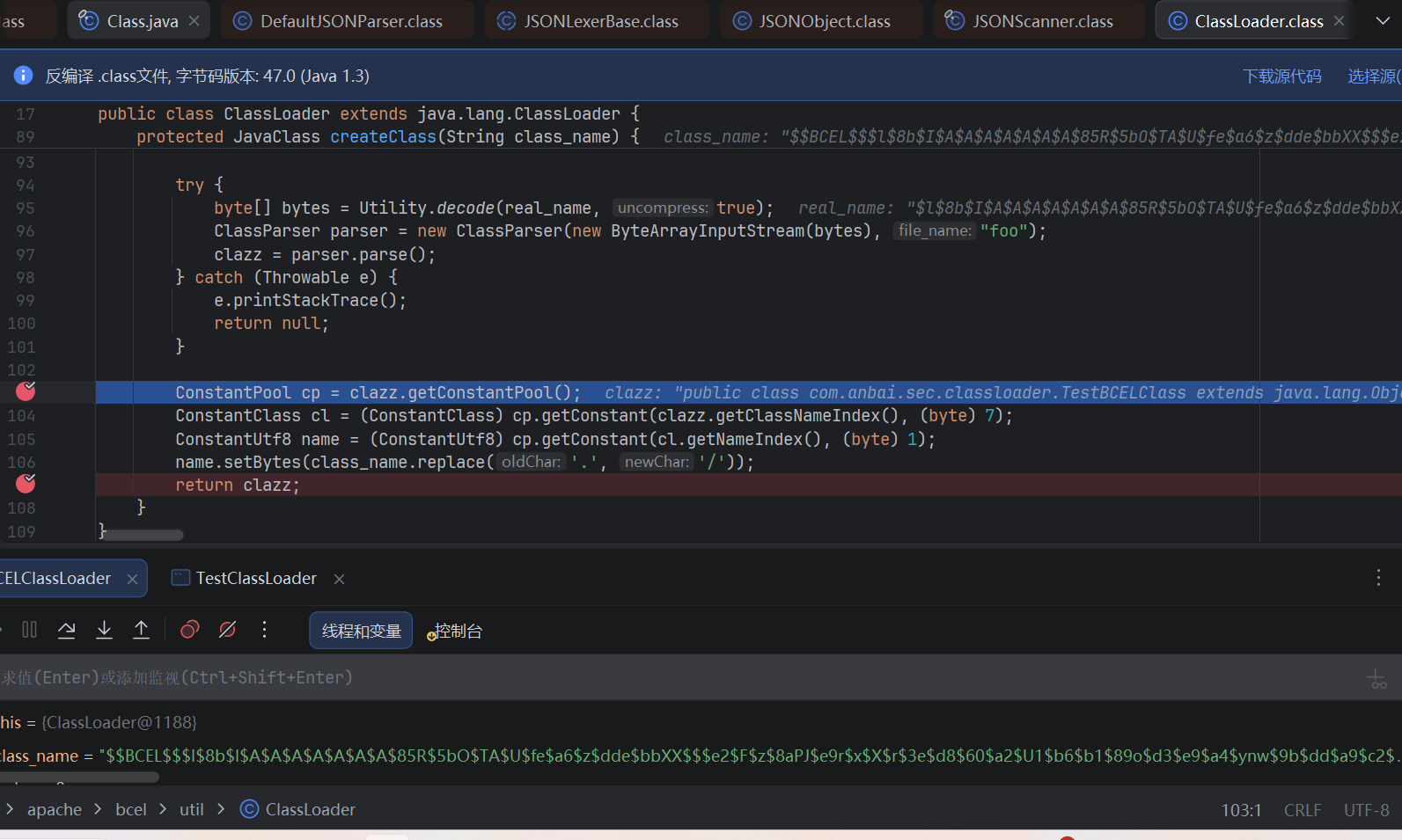Image resolution: width=1402 pixels, height=840 pixels.
Task: Switch to the 线程和变量 threads and variables tab
Action: click(x=361, y=631)
